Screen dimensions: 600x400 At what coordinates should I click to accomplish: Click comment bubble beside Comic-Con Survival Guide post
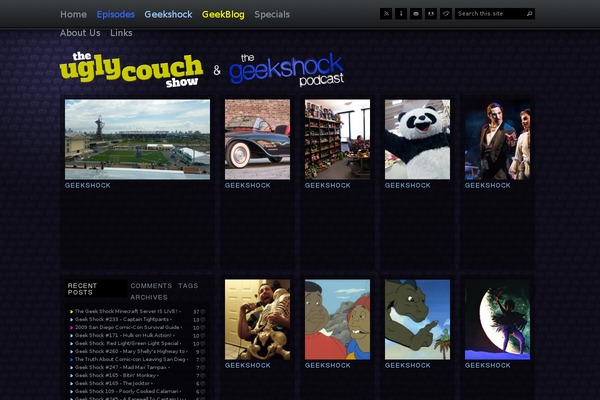click(203, 328)
